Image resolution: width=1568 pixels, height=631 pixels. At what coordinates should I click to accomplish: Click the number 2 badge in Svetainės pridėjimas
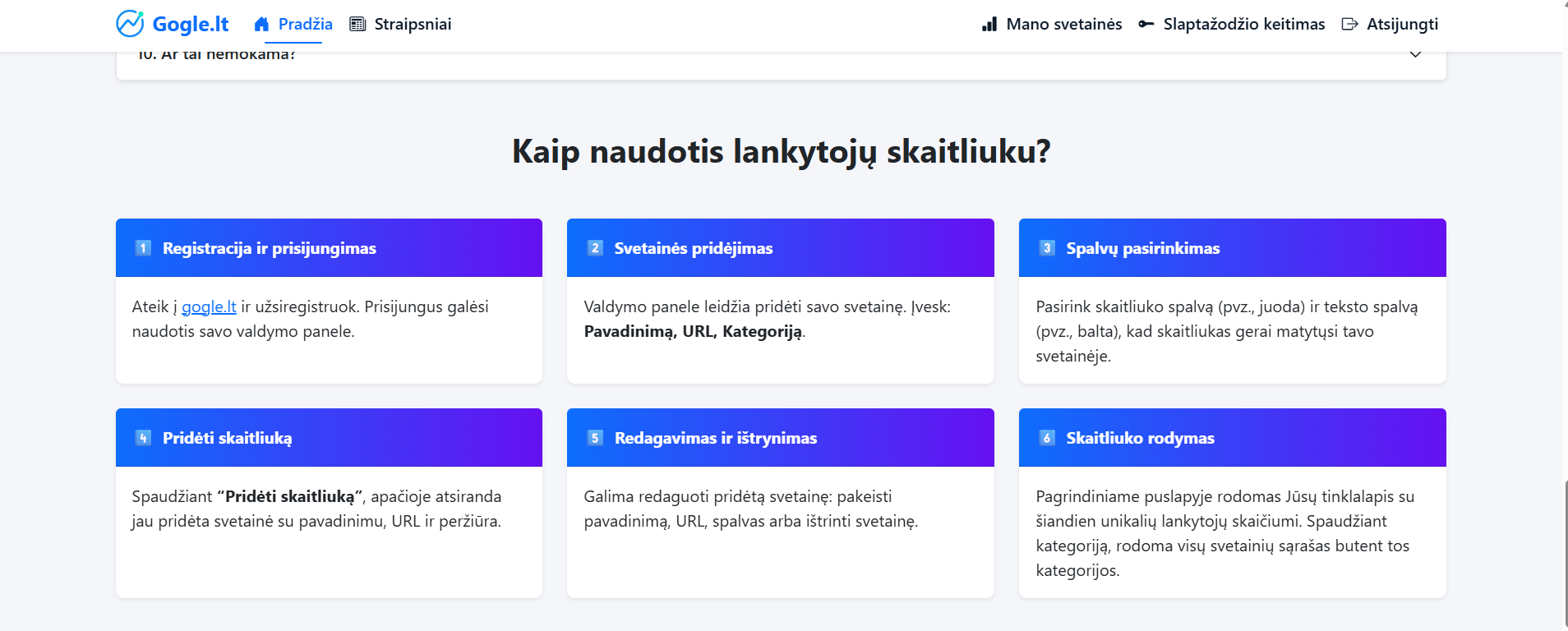click(595, 248)
